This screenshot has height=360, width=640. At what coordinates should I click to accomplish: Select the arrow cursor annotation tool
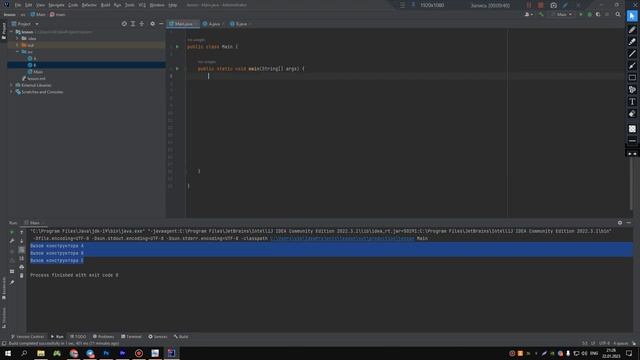pyautogui.click(x=632, y=16)
